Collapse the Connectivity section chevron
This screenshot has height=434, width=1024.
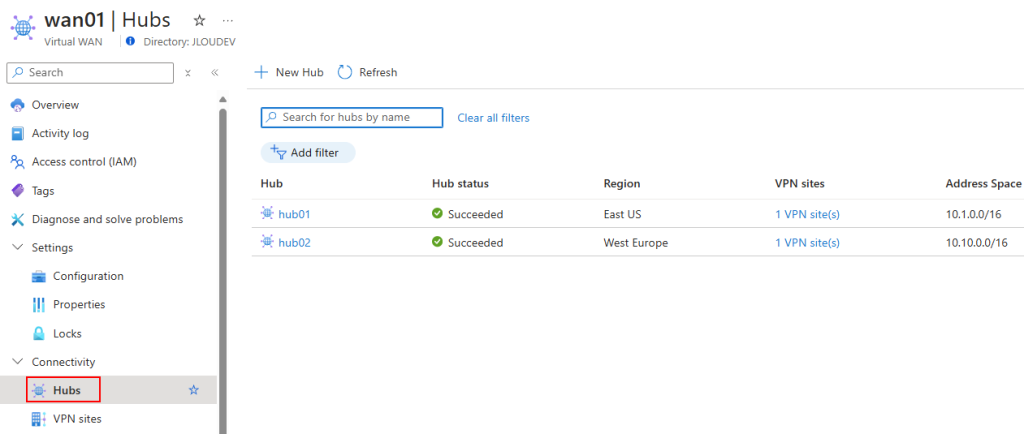coord(18,362)
